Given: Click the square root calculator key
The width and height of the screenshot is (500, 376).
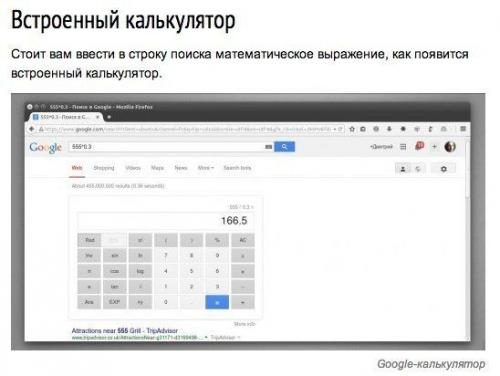Looking at the screenshot, I should pos(140,287).
